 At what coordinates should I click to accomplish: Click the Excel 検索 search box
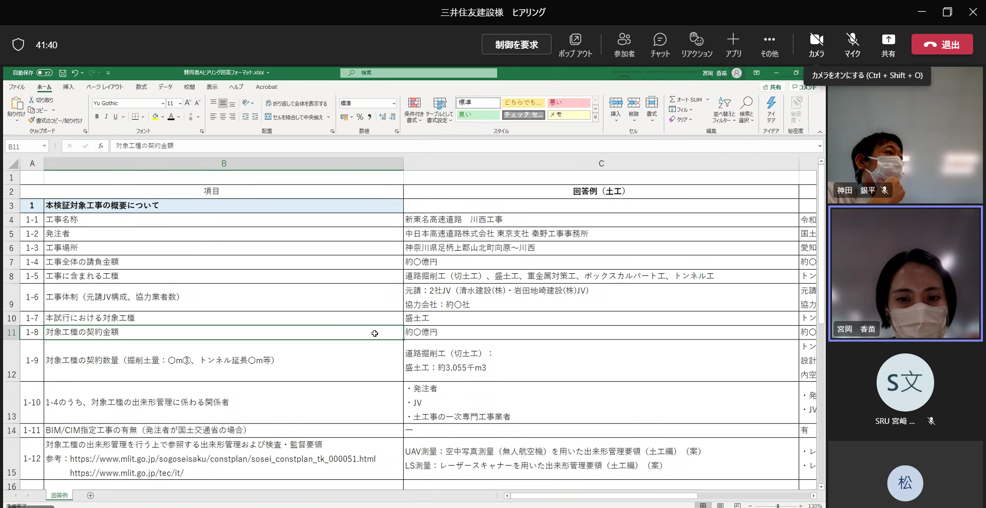tap(419, 73)
